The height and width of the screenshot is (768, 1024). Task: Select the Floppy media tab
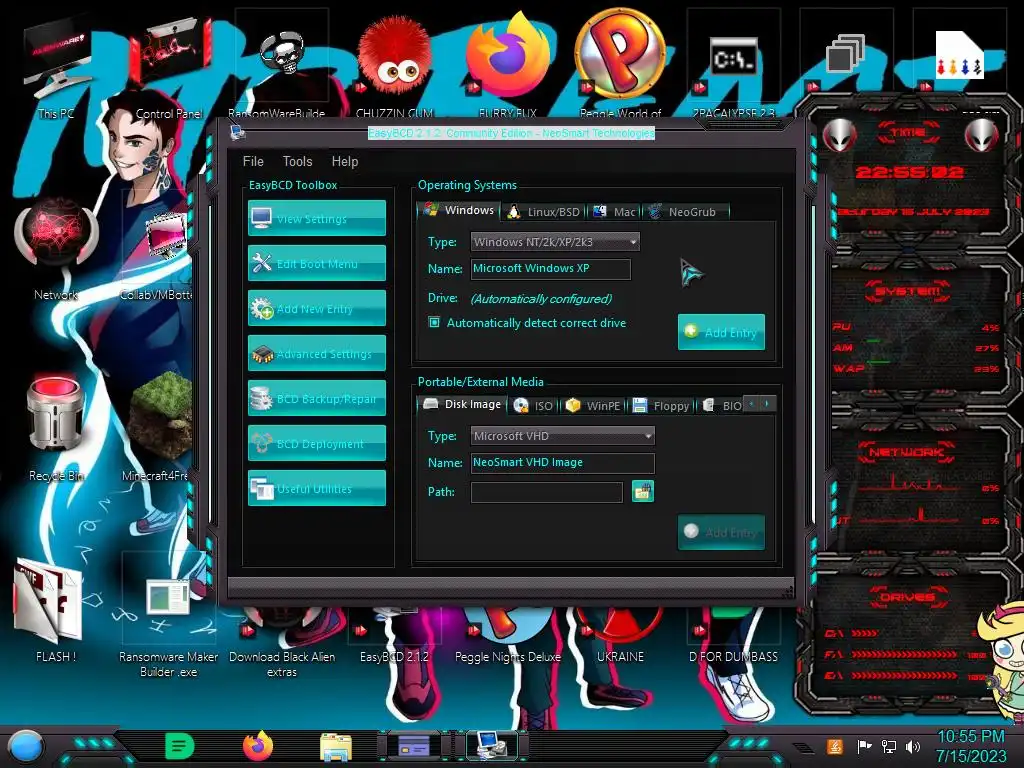coord(661,406)
